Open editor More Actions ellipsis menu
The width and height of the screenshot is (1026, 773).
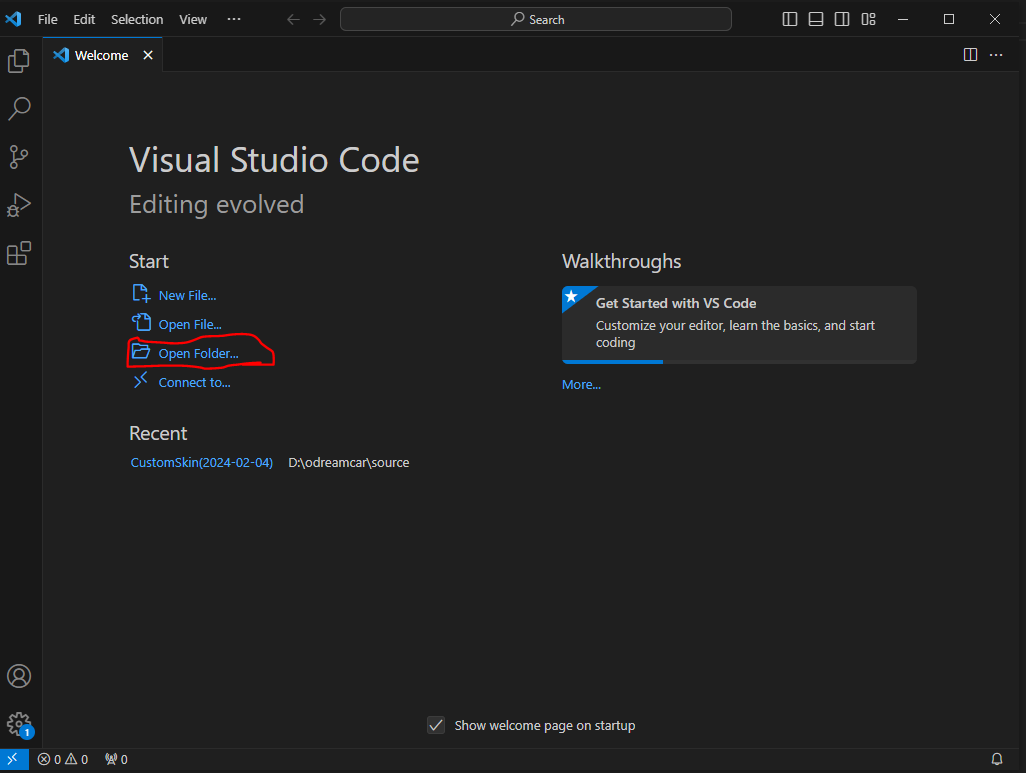pyautogui.click(x=996, y=55)
